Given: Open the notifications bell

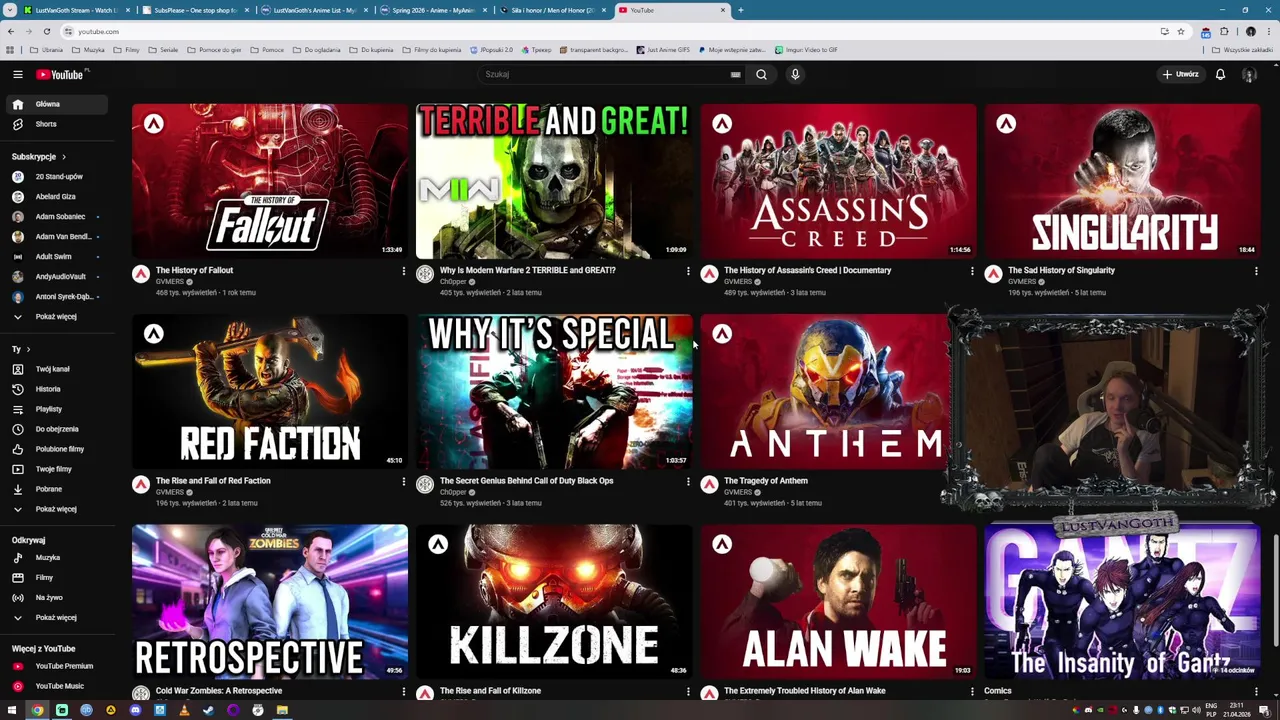Looking at the screenshot, I should coord(1220,74).
